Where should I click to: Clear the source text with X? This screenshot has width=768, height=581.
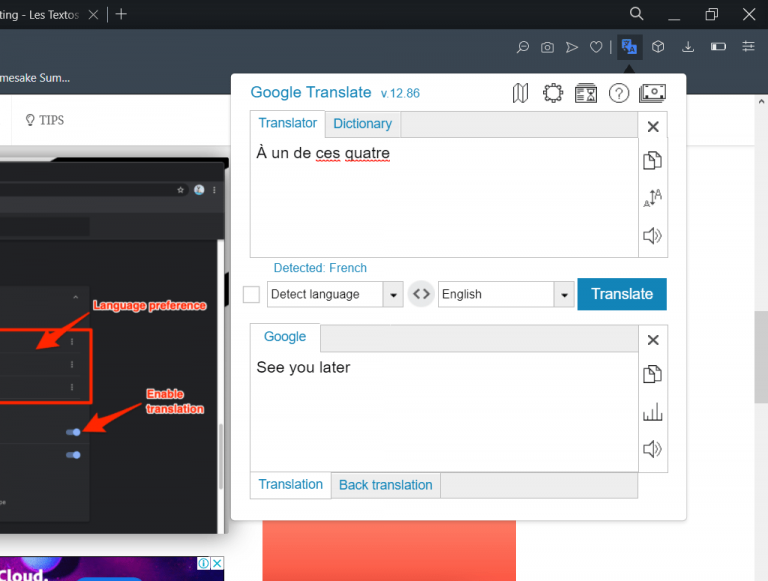coord(653,126)
